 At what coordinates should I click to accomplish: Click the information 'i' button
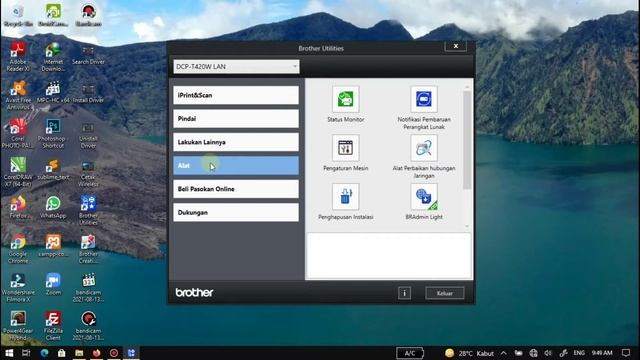[x=404, y=293]
